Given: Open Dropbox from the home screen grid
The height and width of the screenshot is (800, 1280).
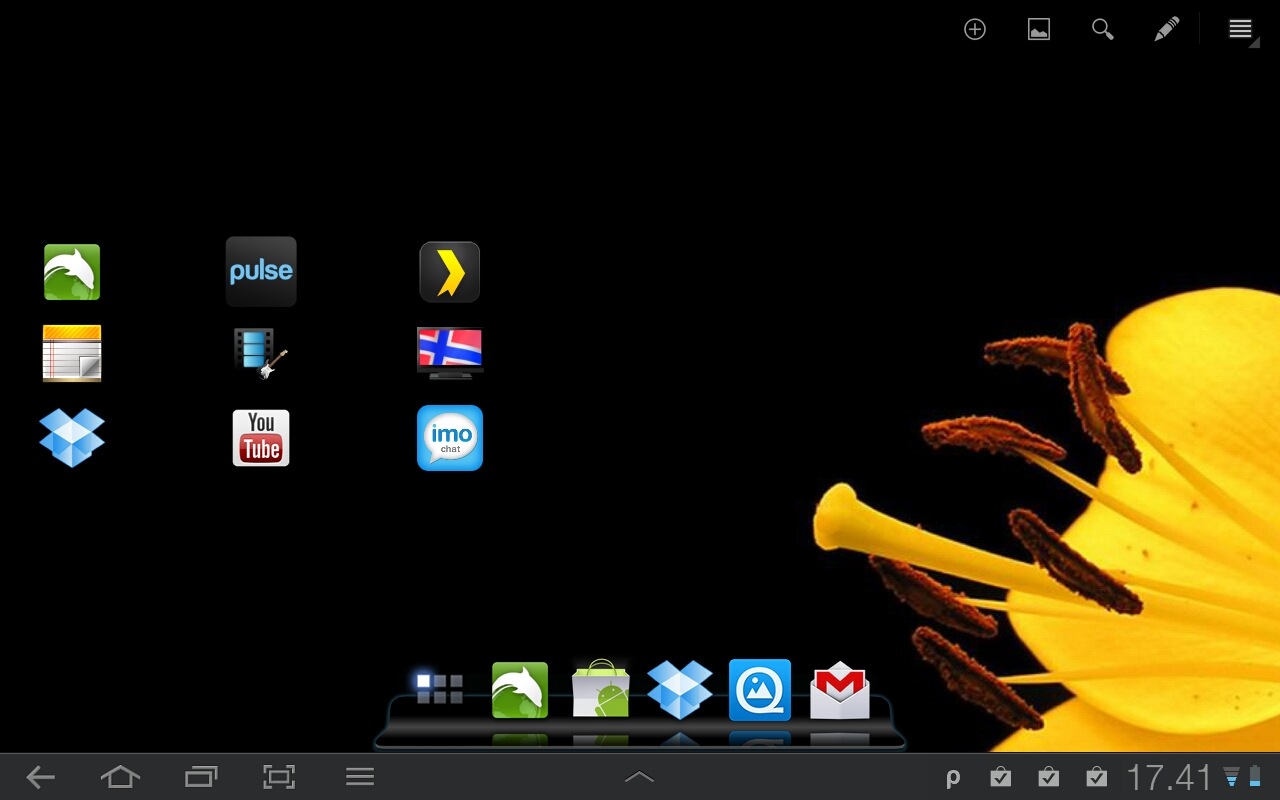Looking at the screenshot, I should (72, 438).
